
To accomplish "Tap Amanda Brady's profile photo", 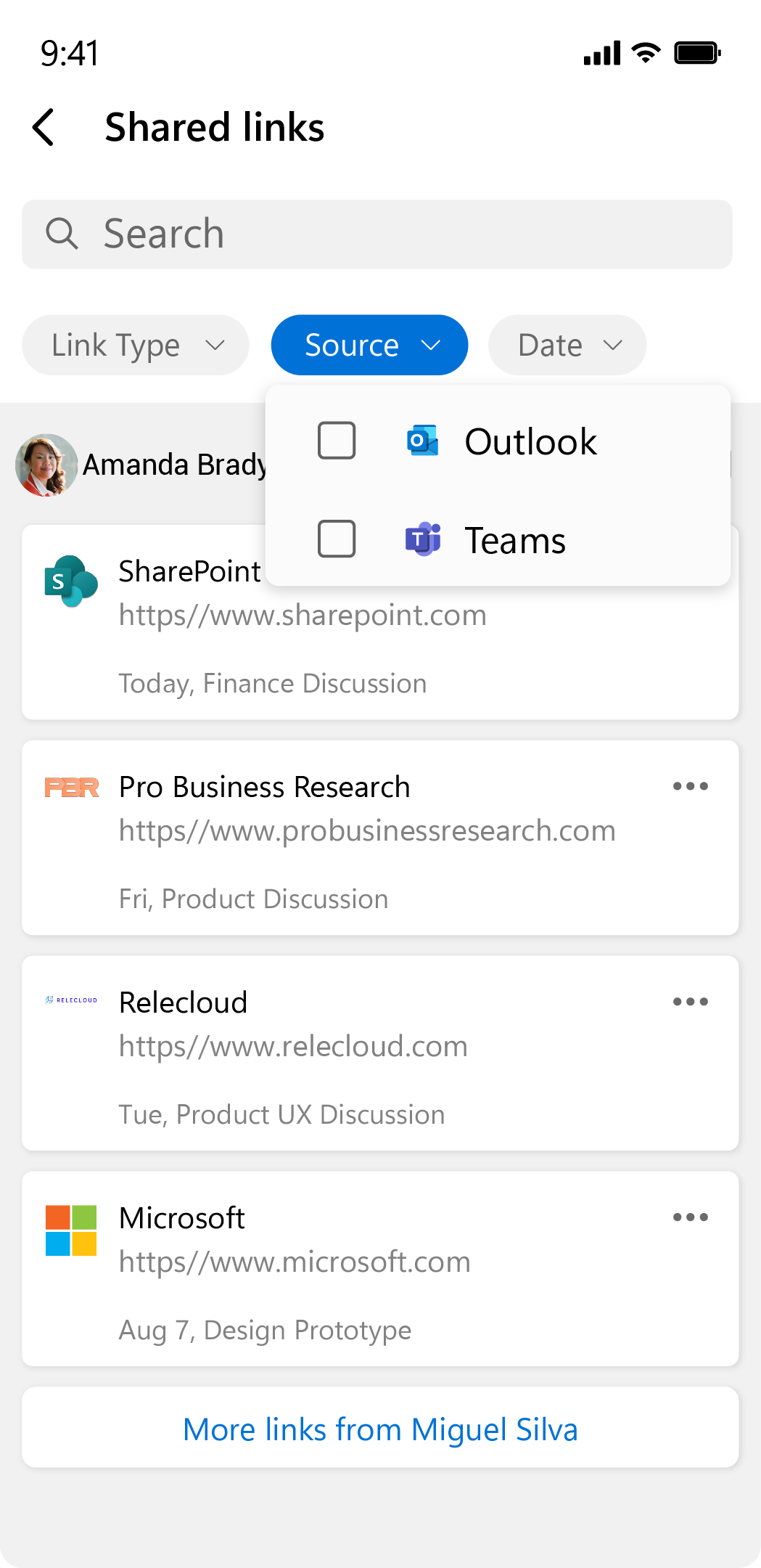I will pyautogui.click(x=46, y=465).
